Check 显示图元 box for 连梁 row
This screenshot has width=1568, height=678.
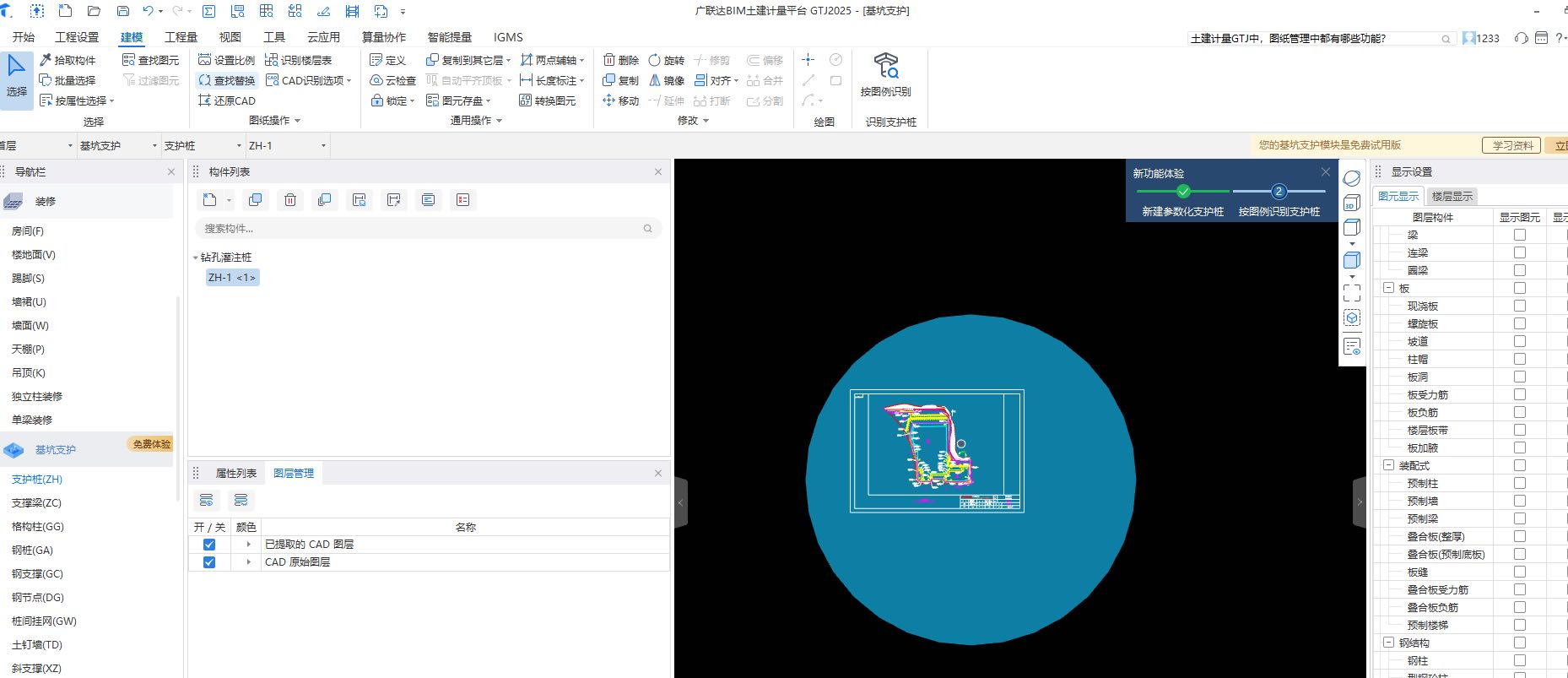tap(1520, 252)
